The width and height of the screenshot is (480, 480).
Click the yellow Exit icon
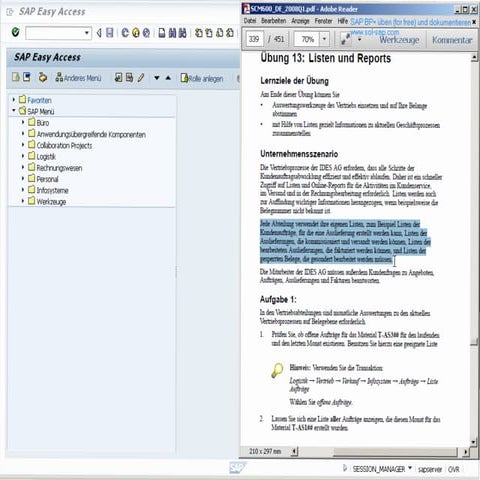pyautogui.click(x=136, y=33)
